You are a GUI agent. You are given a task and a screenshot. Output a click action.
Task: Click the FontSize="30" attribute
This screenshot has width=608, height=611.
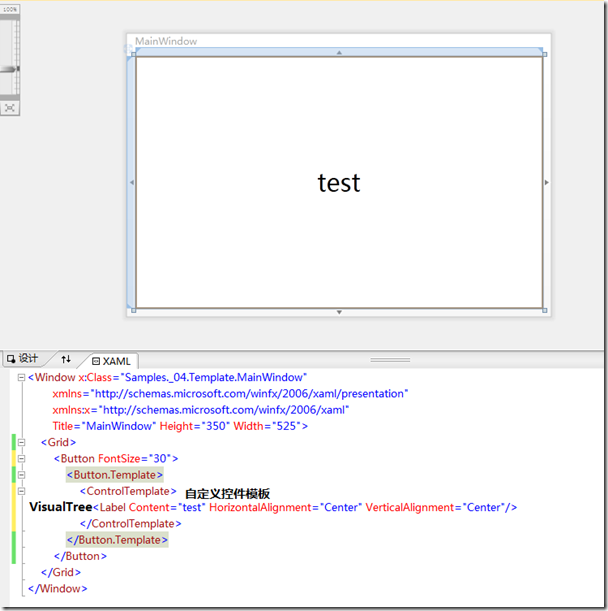[x=136, y=459]
